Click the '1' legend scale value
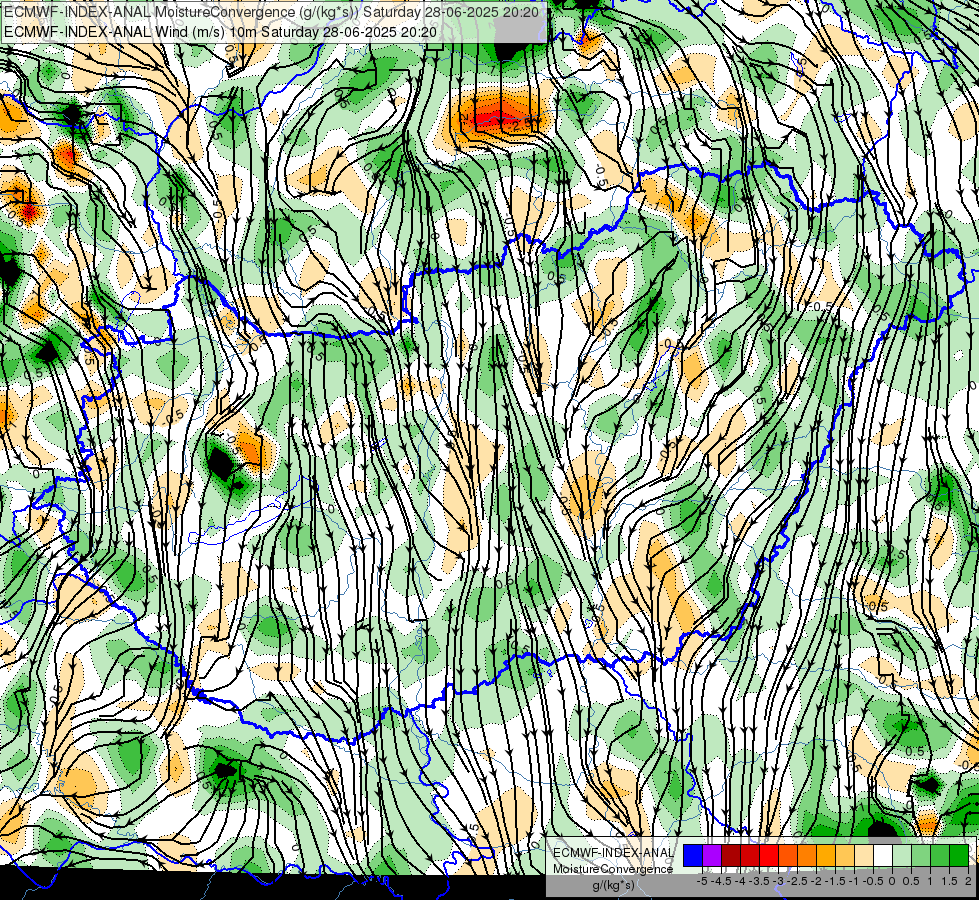The image size is (979, 900). click(930, 881)
